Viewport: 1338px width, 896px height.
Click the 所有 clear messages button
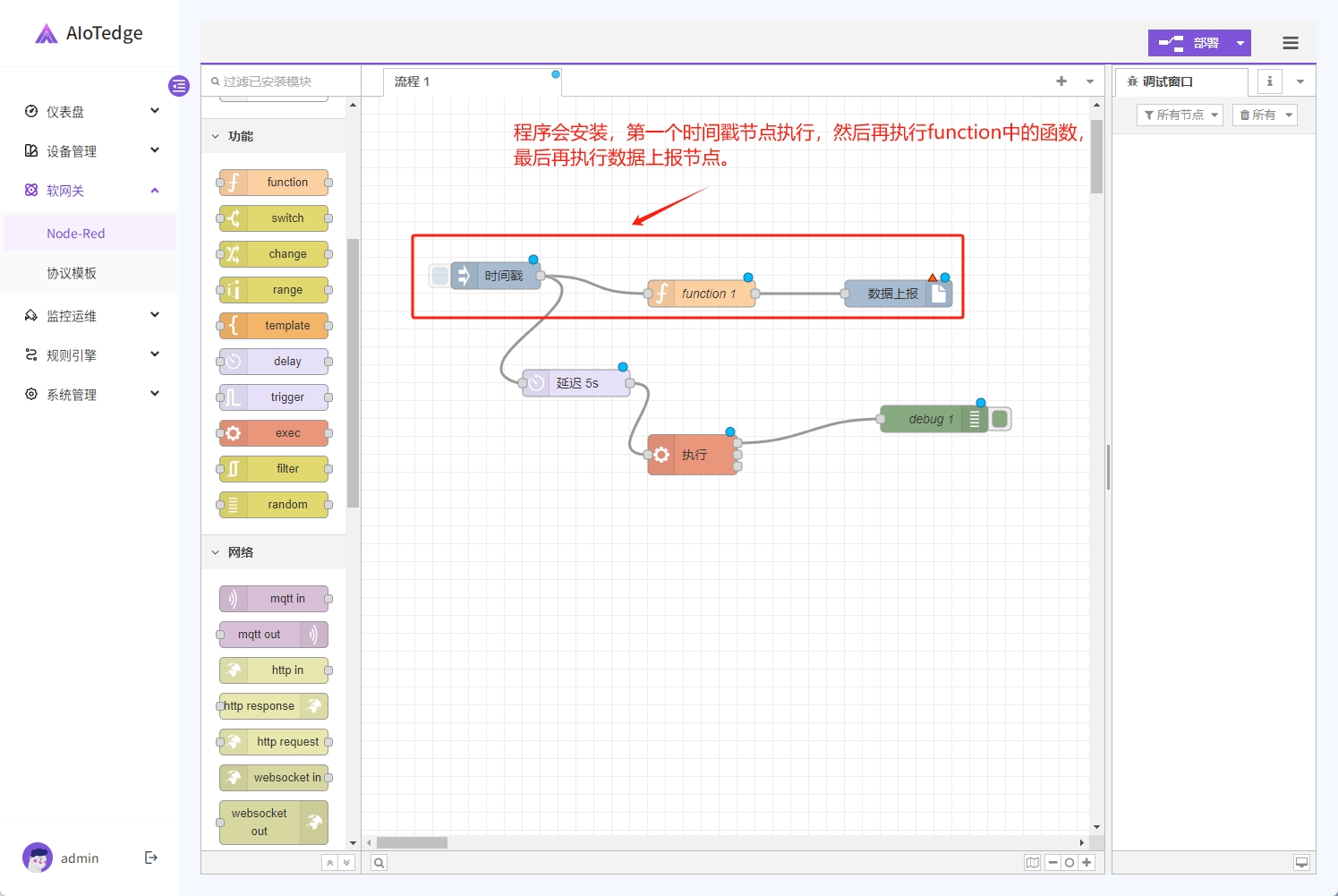(x=1264, y=115)
